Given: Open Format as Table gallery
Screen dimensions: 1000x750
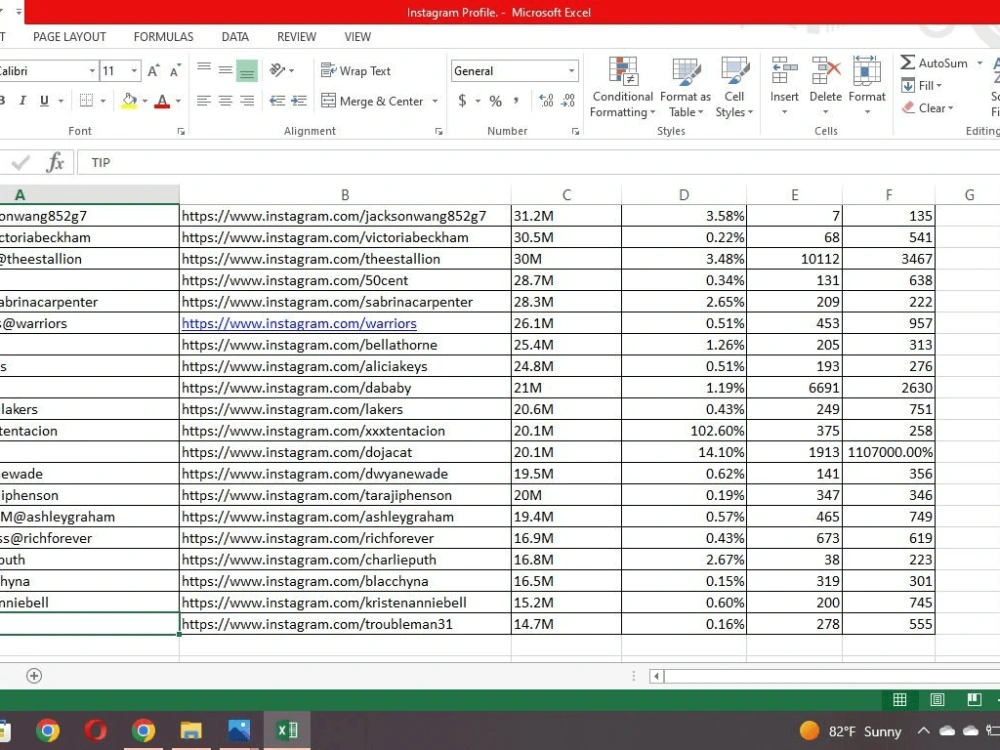Looking at the screenshot, I should (x=686, y=87).
